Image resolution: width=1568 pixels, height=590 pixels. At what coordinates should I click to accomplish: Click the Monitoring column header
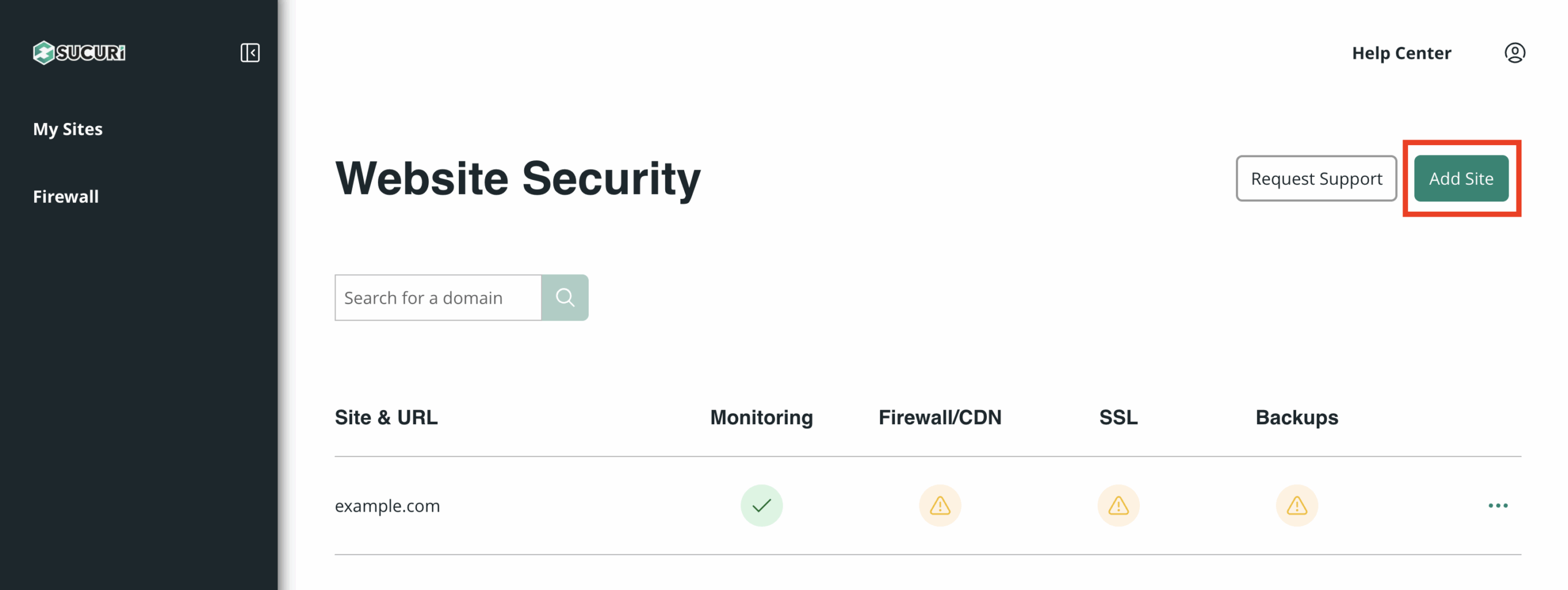(x=761, y=417)
